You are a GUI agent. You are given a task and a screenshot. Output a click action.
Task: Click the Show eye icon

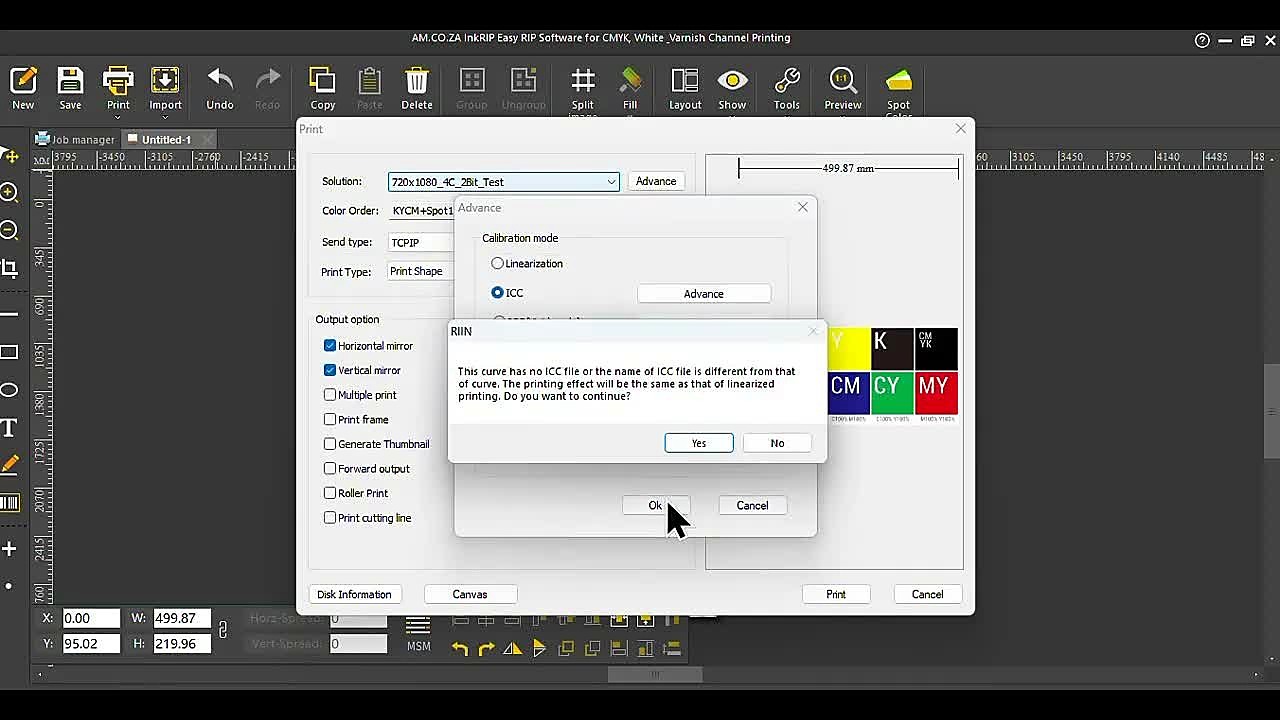732,88
